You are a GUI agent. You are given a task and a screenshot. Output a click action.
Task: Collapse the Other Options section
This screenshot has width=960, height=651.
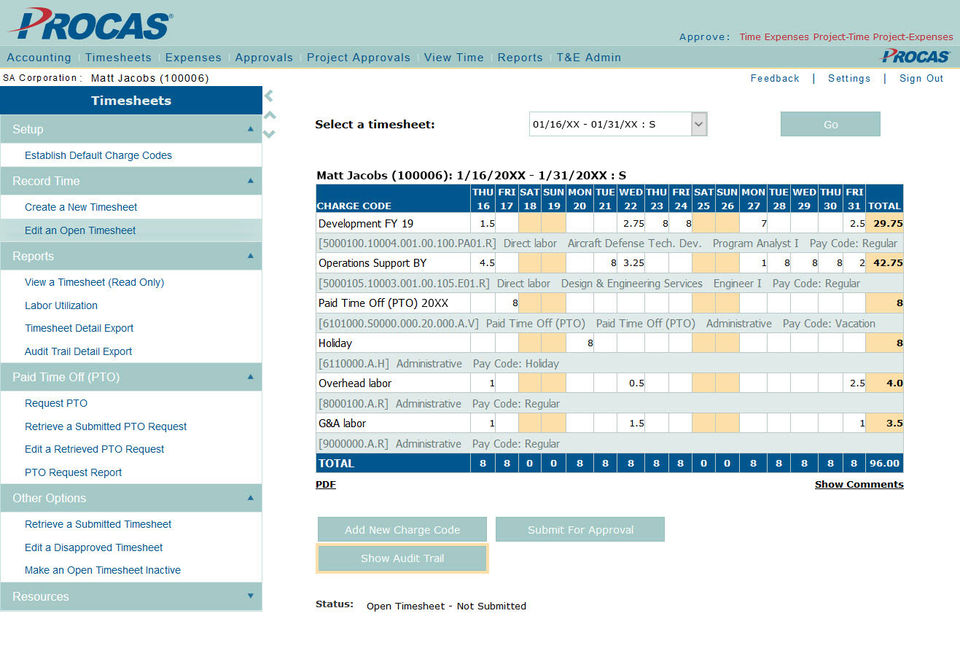tap(250, 498)
